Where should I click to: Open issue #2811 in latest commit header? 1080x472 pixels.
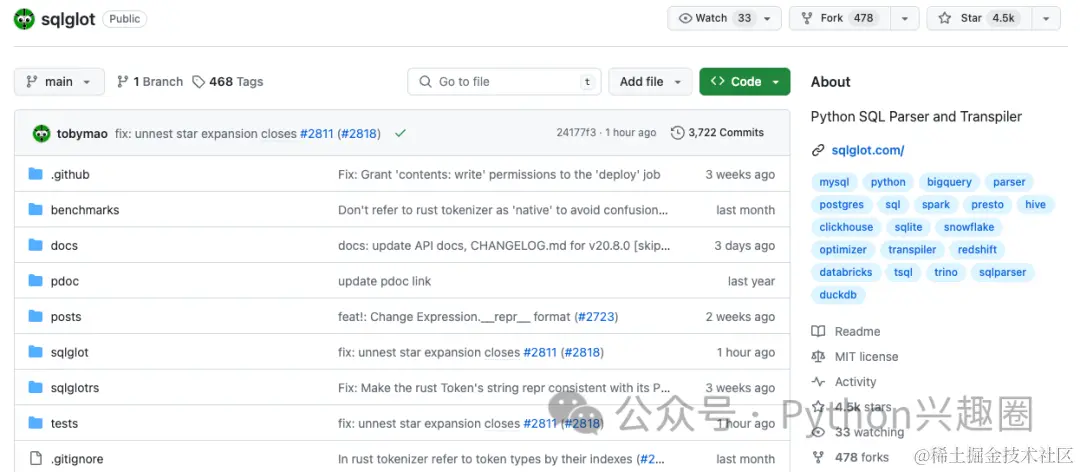pyautogui.click(x=316, y=133)
